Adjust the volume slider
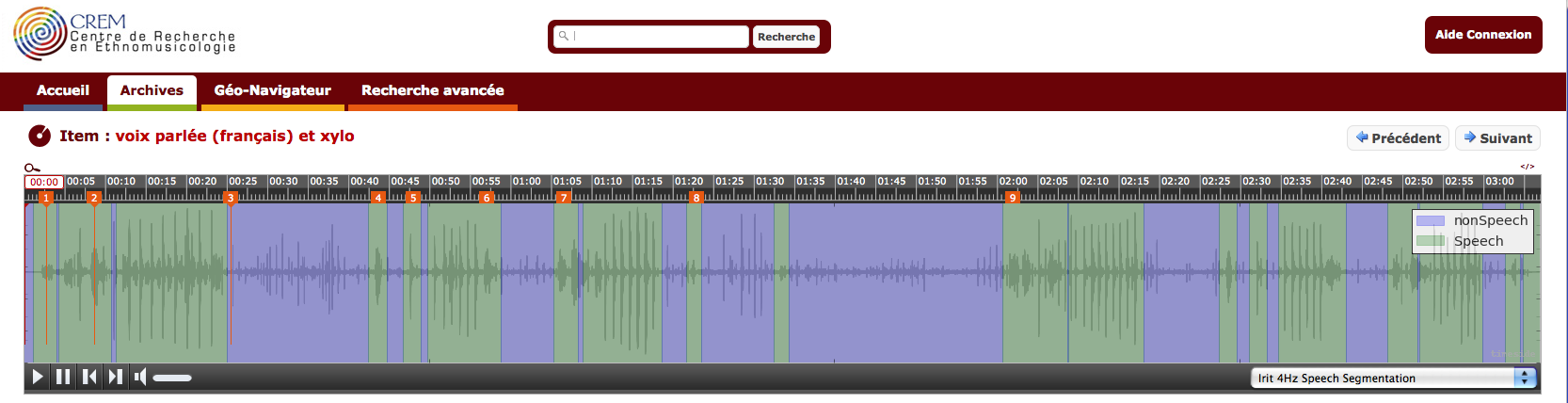 (x=172, y=378)
